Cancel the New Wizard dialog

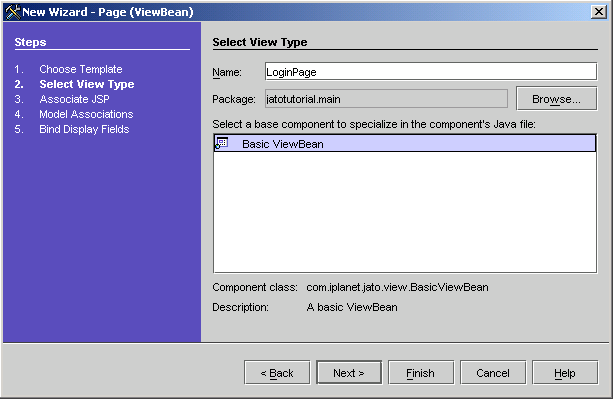493,373
